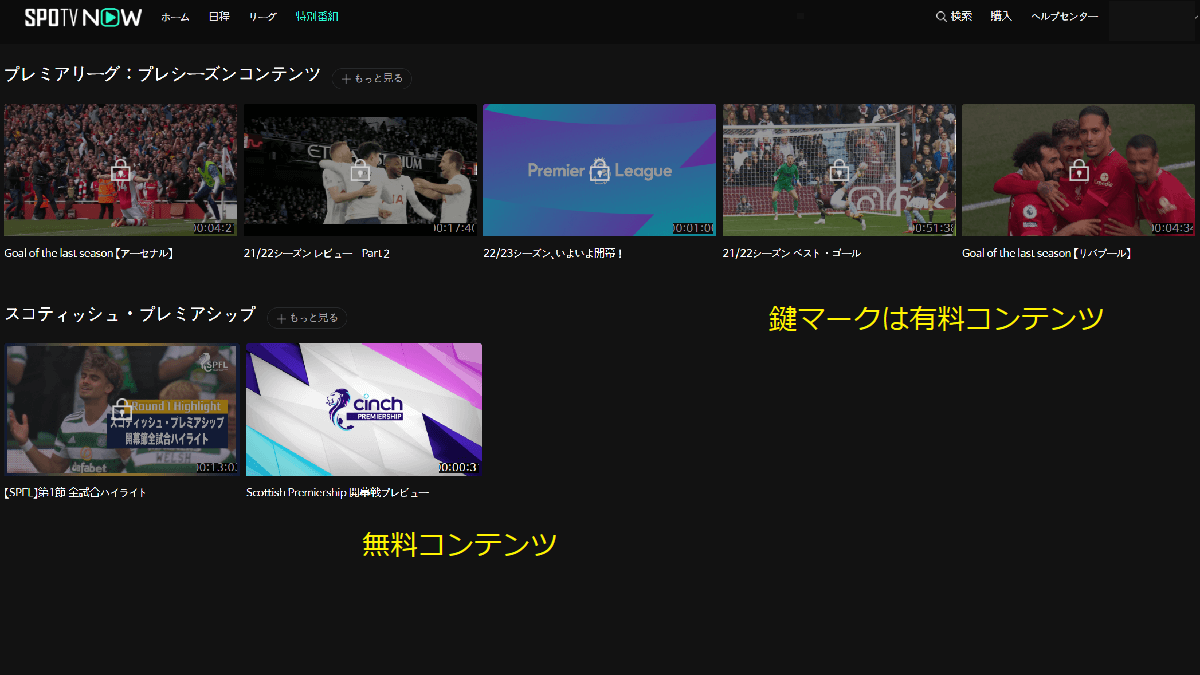
Task: Click lock icon on レビュー Part 2 video
Action: (360, 169)
